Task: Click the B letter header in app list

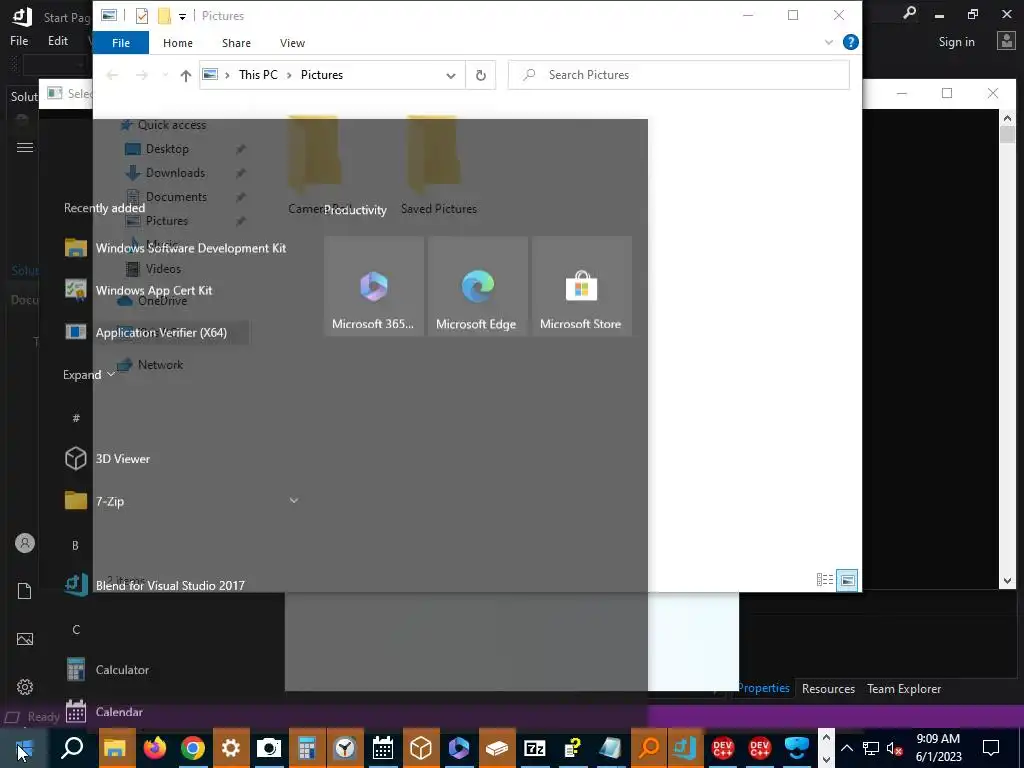Action: click(x=76, y=545)
